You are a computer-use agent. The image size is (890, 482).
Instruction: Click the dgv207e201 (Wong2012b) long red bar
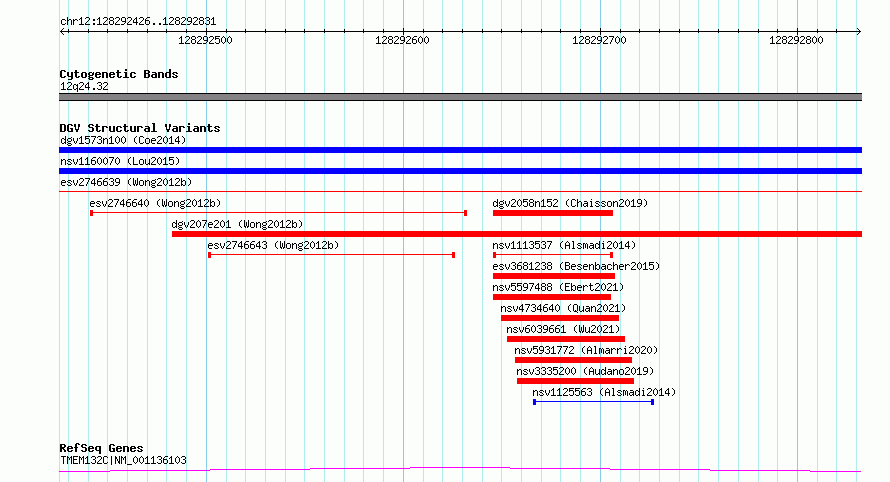516,234
